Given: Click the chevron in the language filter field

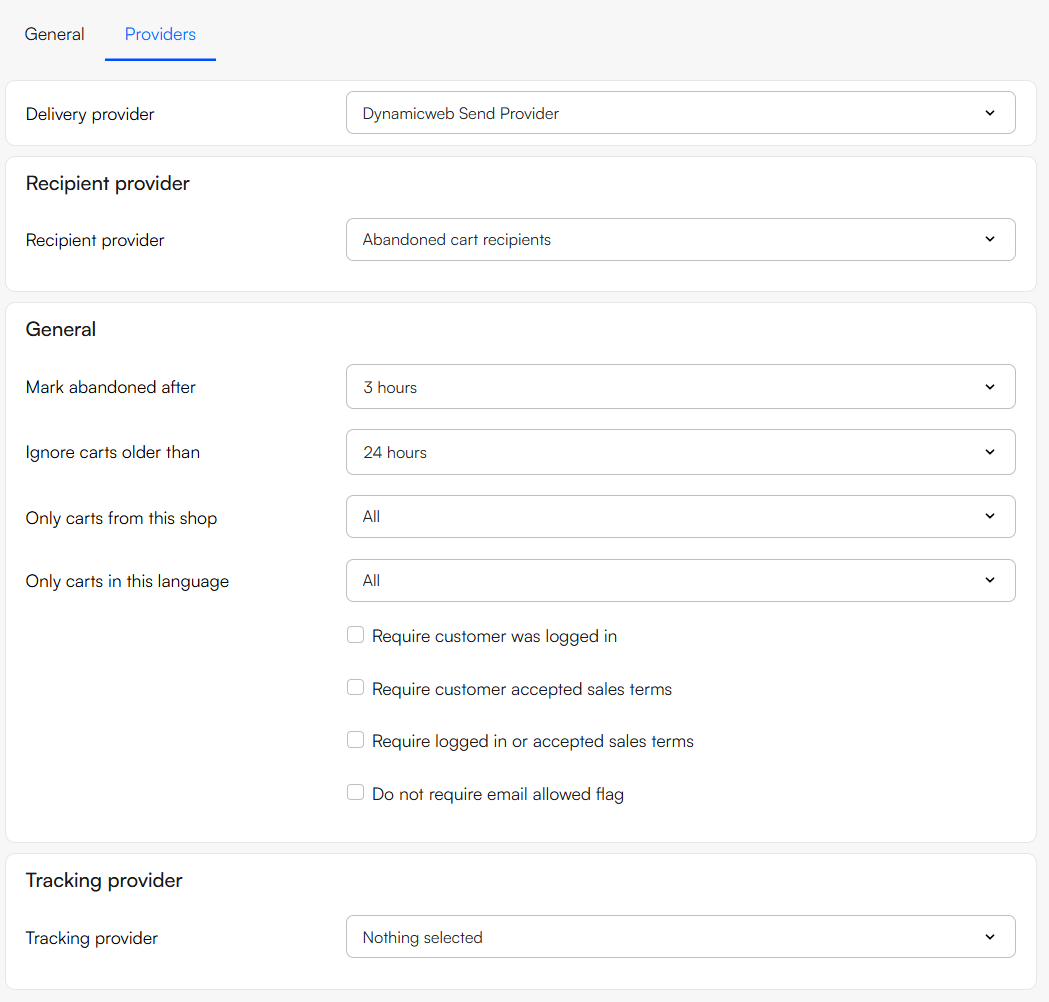Looking at the screenshot, I should (x=990, y=581).
